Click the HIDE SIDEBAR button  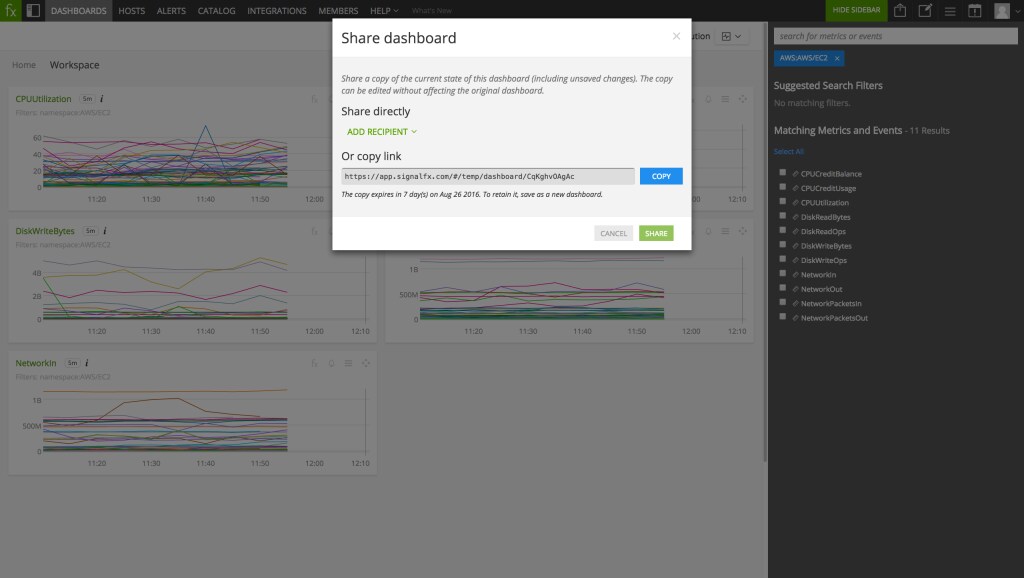point(856,10)
